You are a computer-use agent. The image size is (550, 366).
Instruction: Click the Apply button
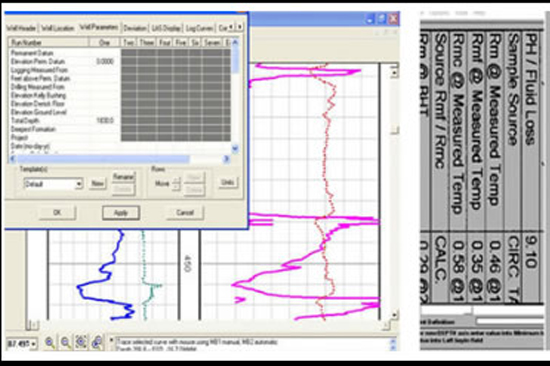121,213
